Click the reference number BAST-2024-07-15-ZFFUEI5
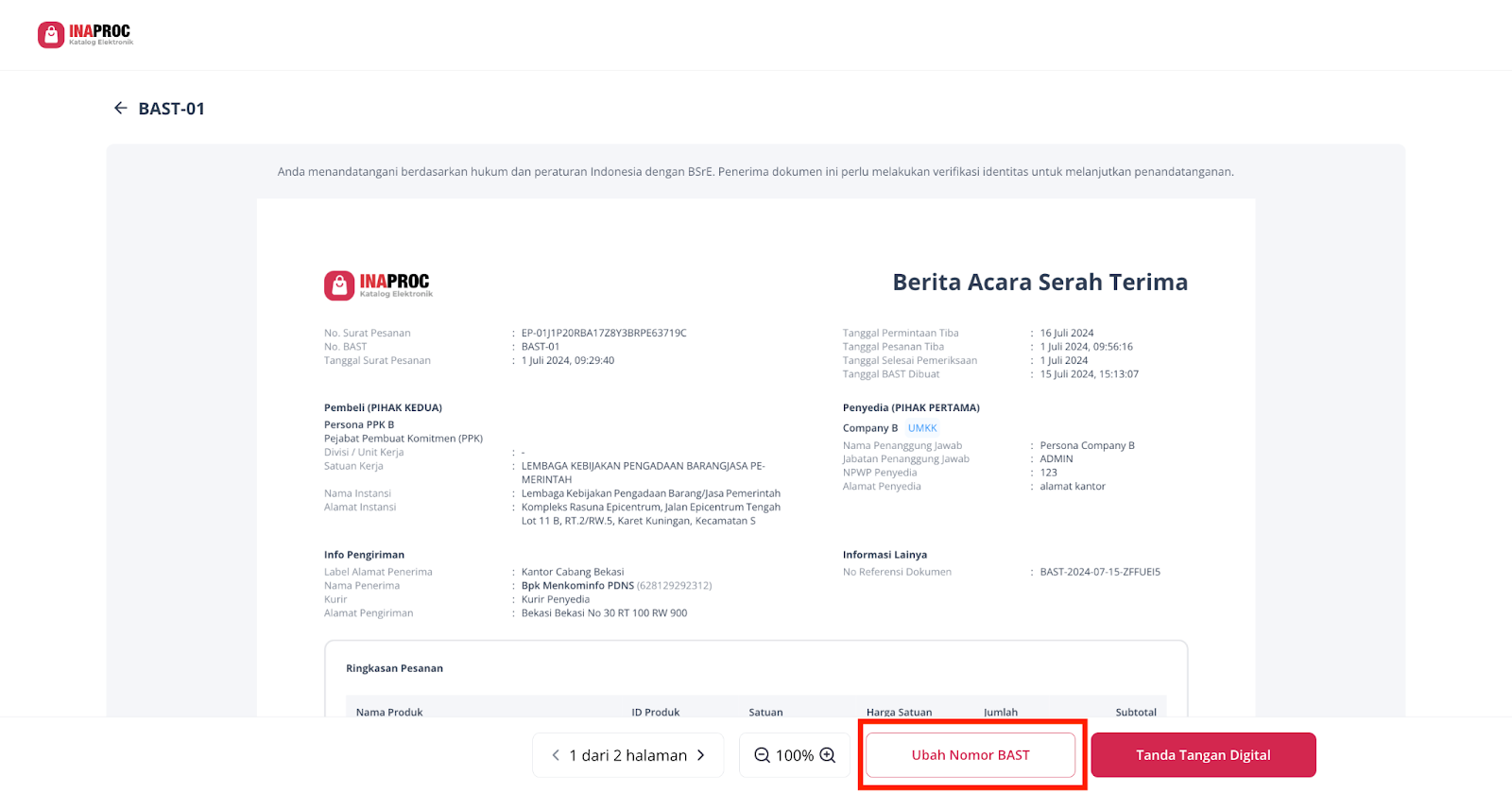This screenshot has height=793, width=1512. [1100, 572]
